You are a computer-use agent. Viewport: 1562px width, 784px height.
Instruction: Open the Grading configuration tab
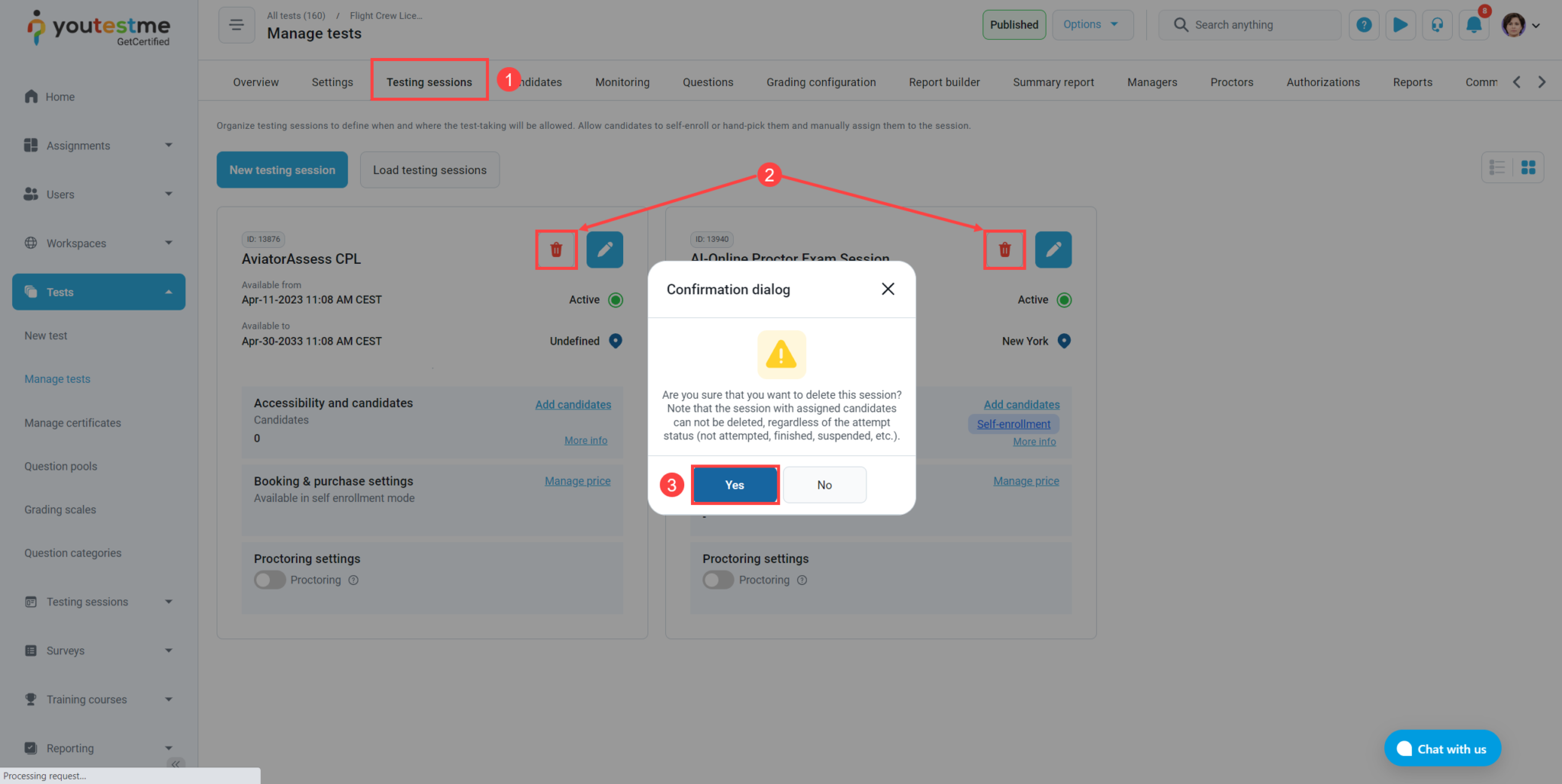coord(821,82)
